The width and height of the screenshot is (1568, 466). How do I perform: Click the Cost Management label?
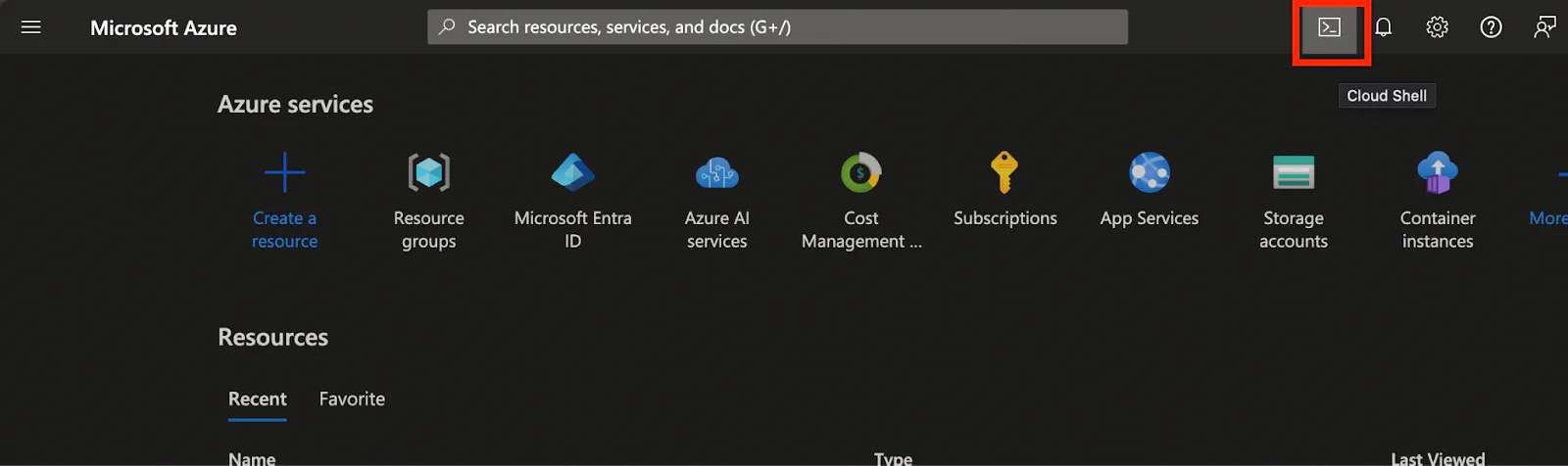click(x=861, y=230)
